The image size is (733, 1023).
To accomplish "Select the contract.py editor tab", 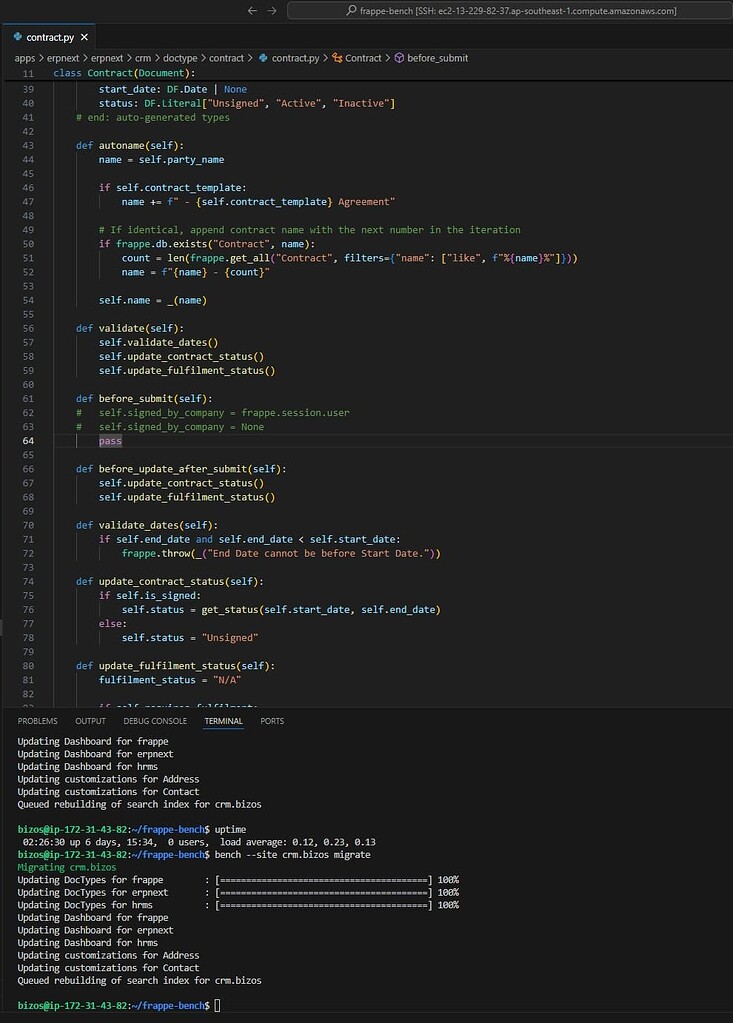I will (x=50, y=35).
